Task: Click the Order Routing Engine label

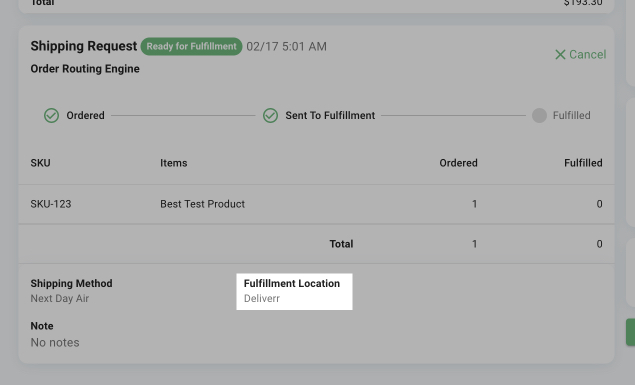Action: coord(85,69)
